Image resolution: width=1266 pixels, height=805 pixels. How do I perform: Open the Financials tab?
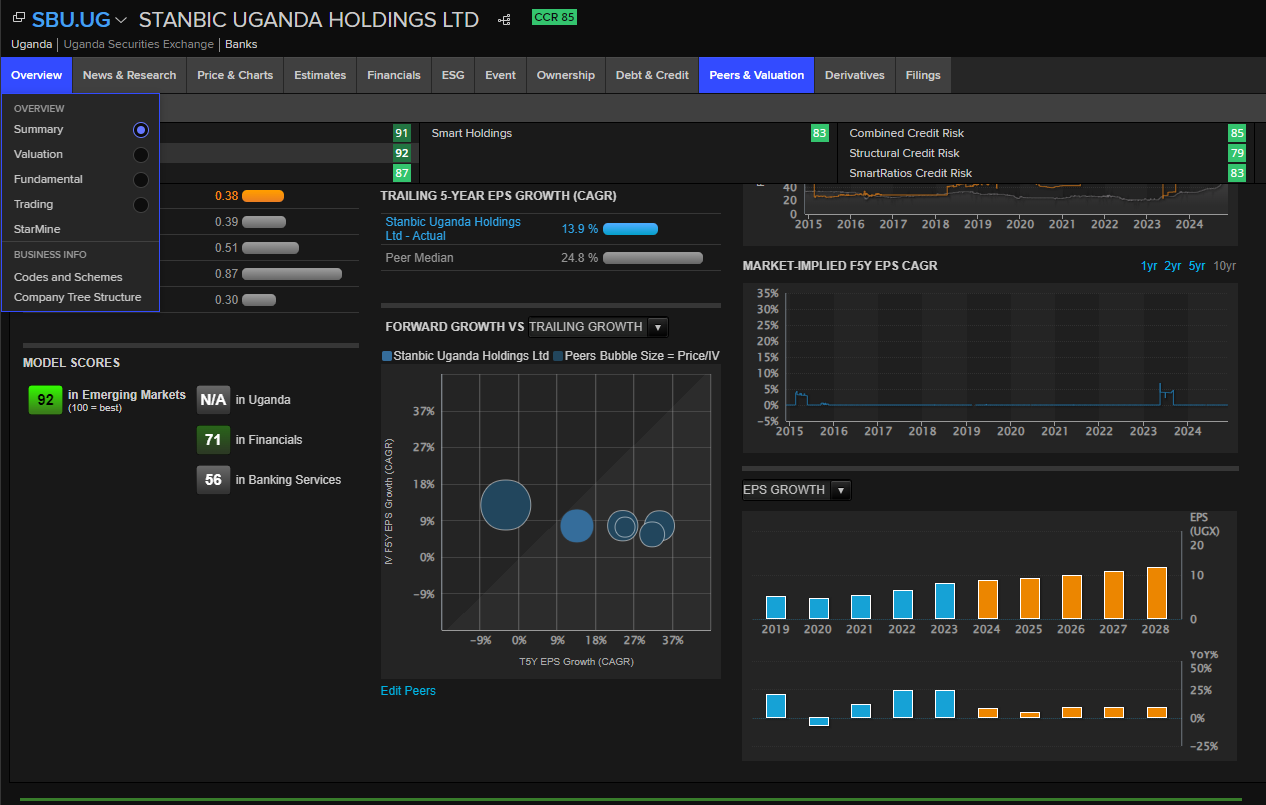(x=394, y=75)
